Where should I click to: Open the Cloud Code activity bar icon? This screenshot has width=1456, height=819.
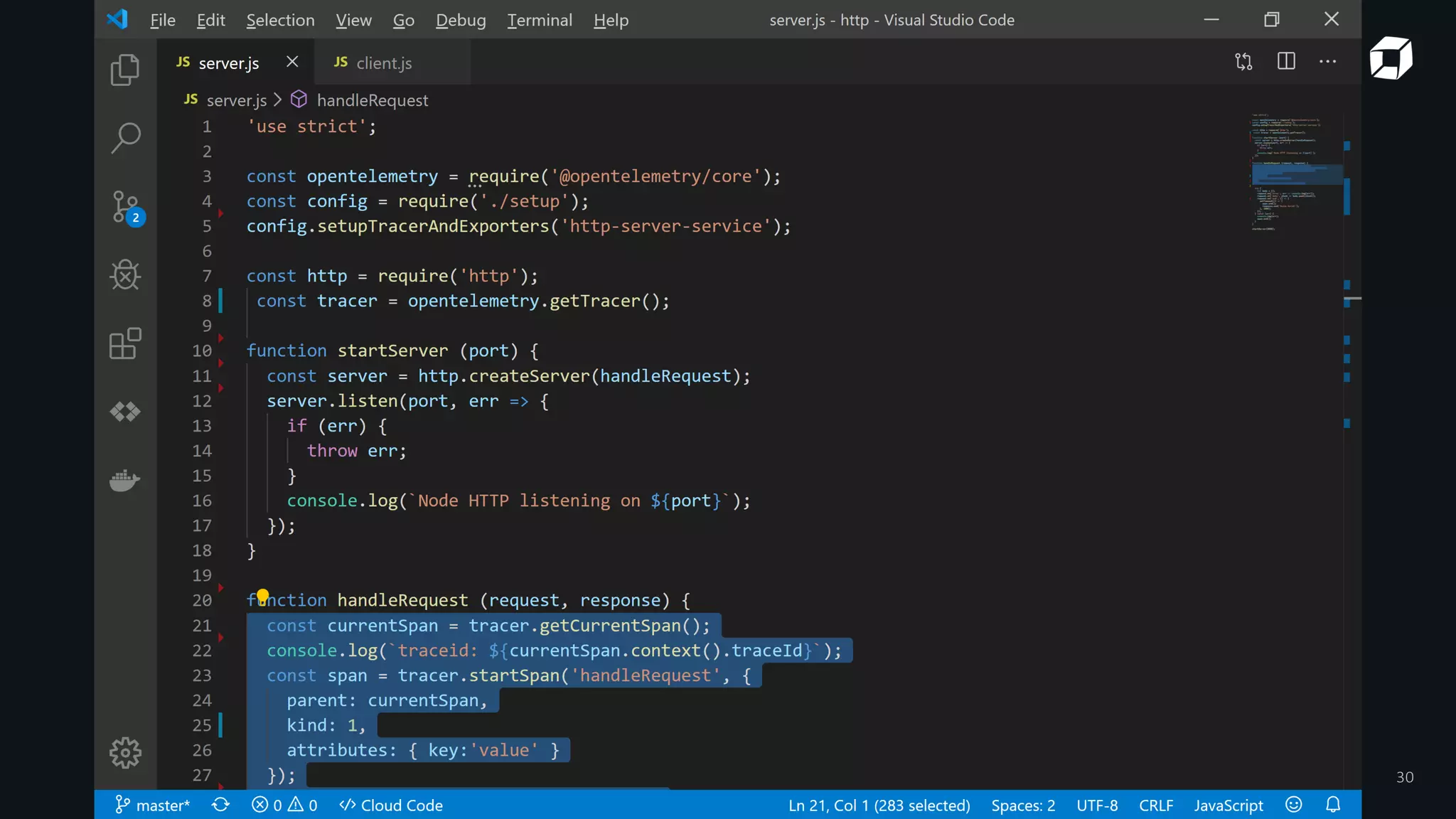point(125,412)
